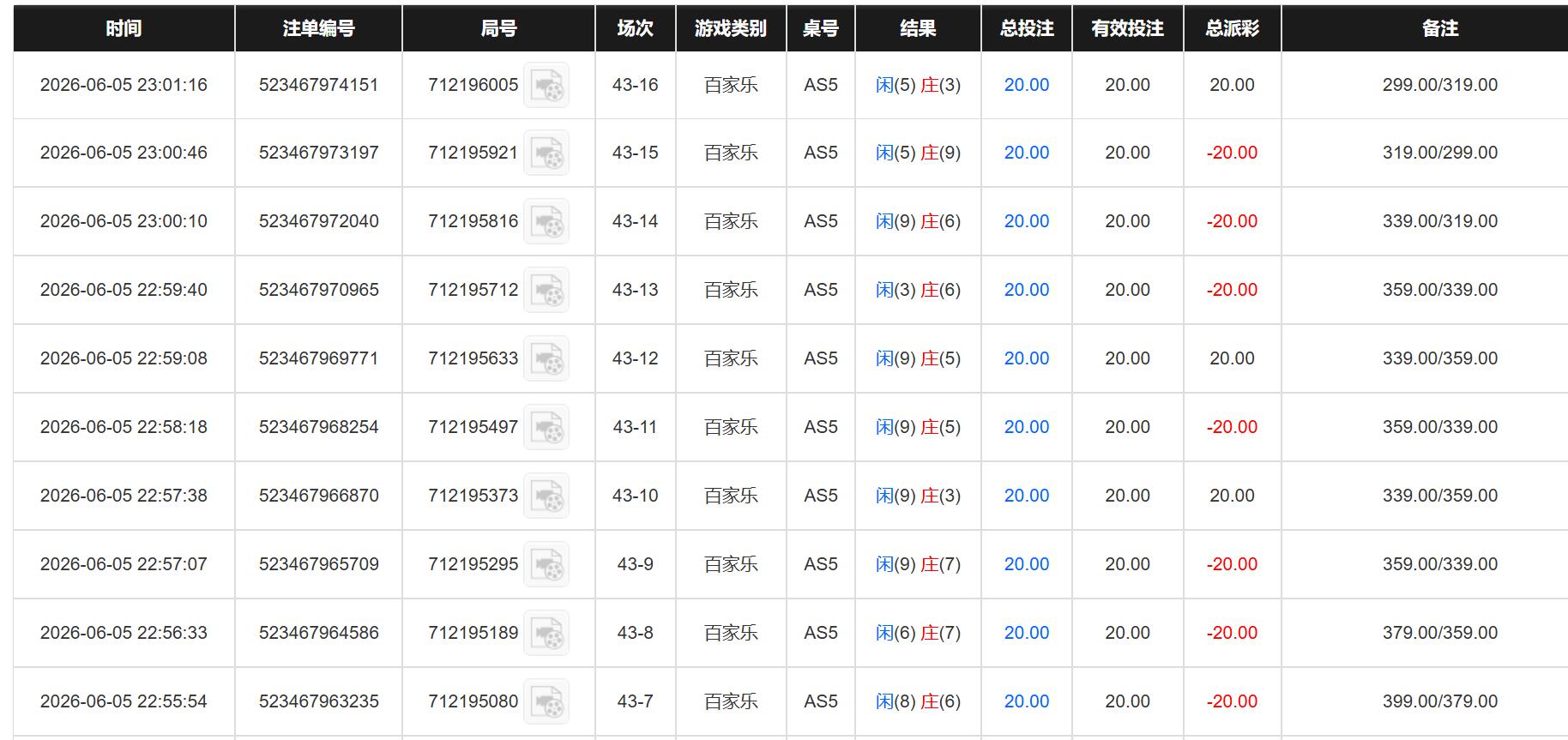Click timestamp 2026-06-05 22:59:08

[x=124, y=358]
